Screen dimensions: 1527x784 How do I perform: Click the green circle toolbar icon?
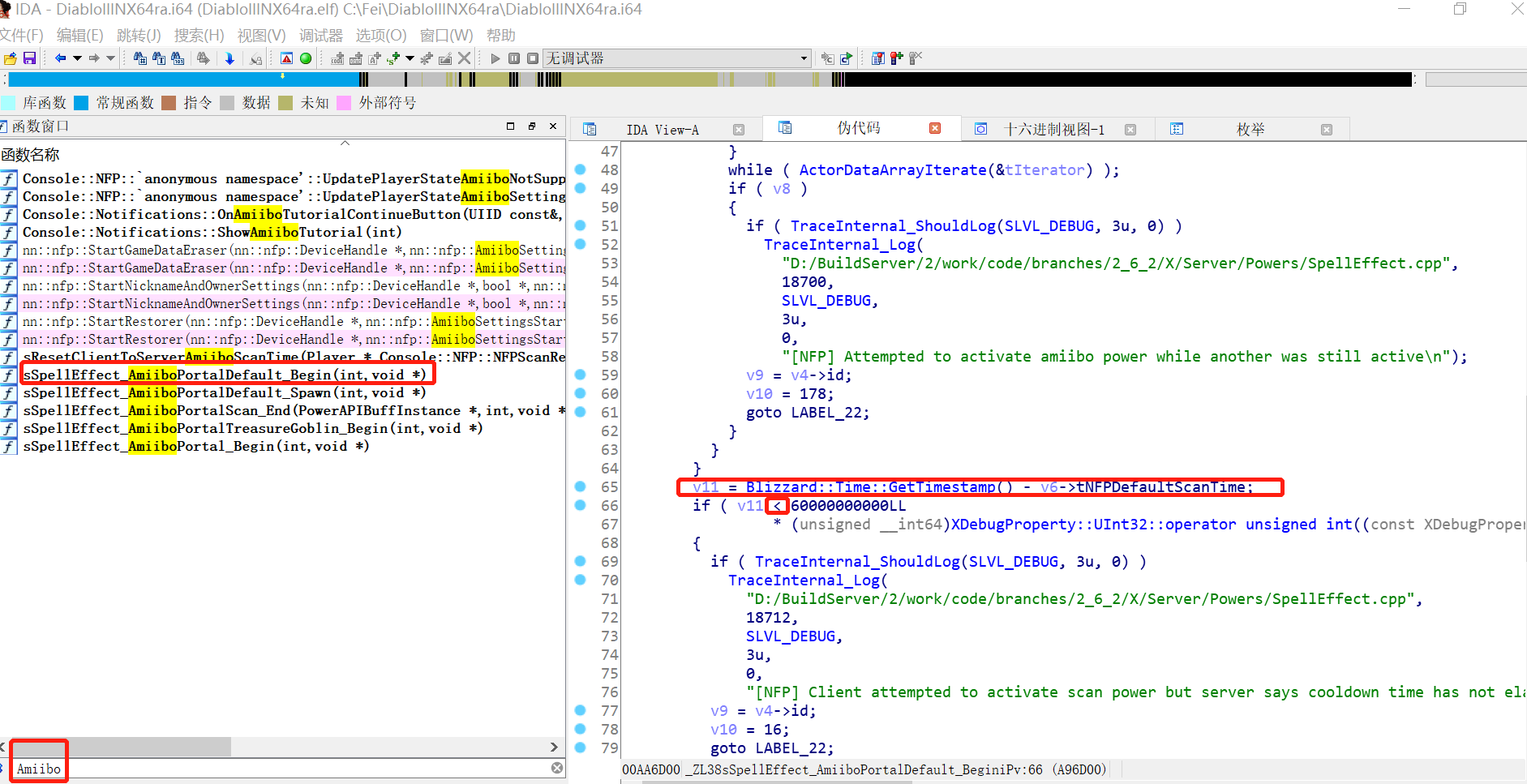(x=306, y=58)
